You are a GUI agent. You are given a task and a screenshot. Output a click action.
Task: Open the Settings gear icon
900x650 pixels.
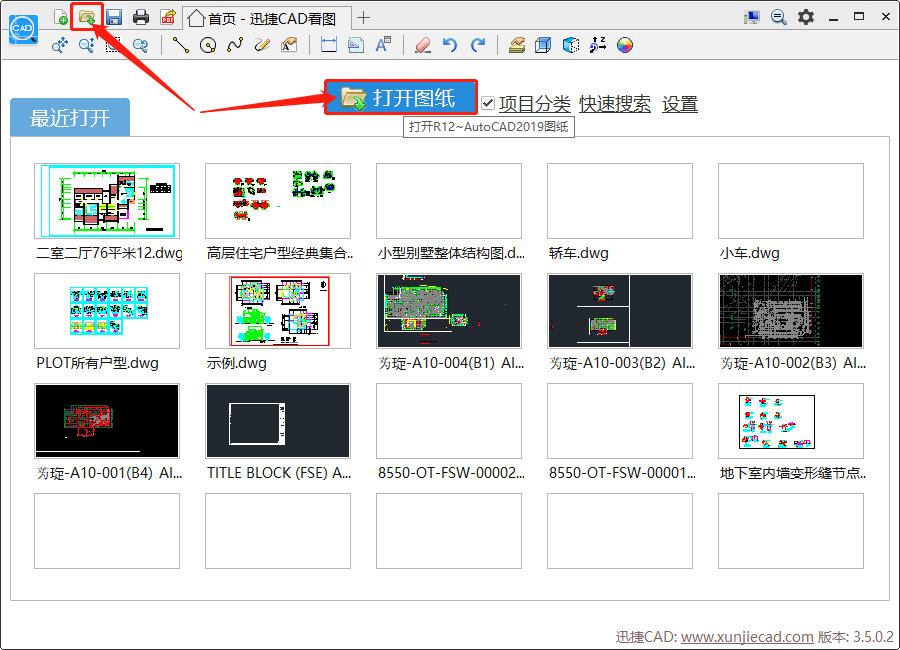point(806,17)
